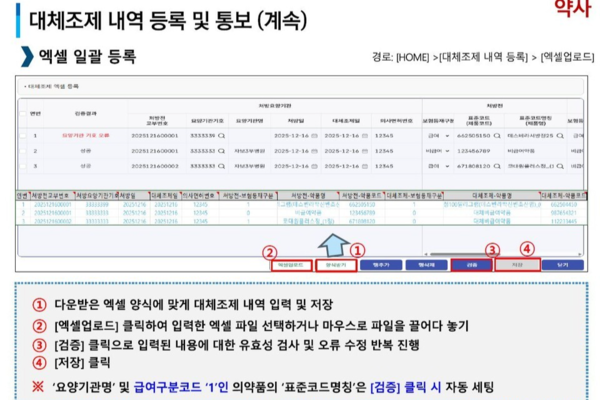Search product code 662505150
Viewport: 600px width, 400px height.
point(497,136)
